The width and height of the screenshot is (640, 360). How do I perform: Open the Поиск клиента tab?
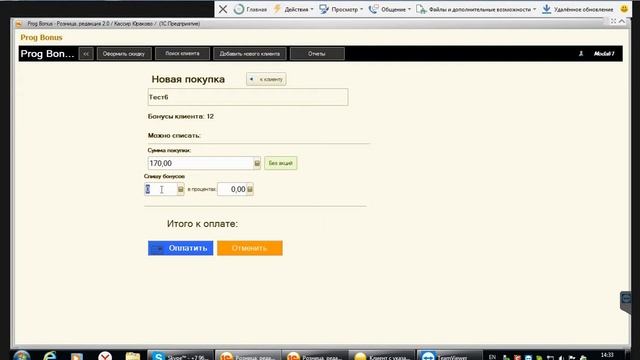tap(182, 53)
